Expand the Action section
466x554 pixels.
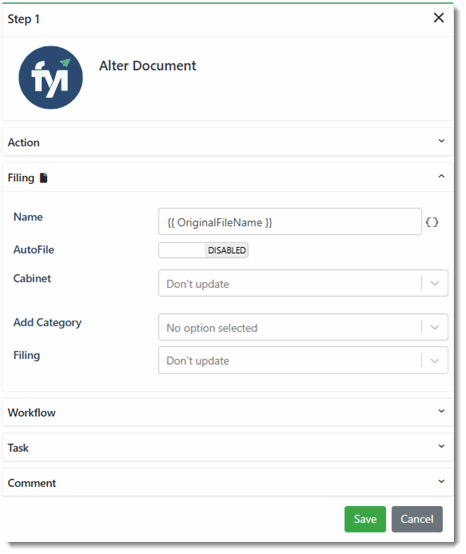pyautogui.click(x=228, y=142)
